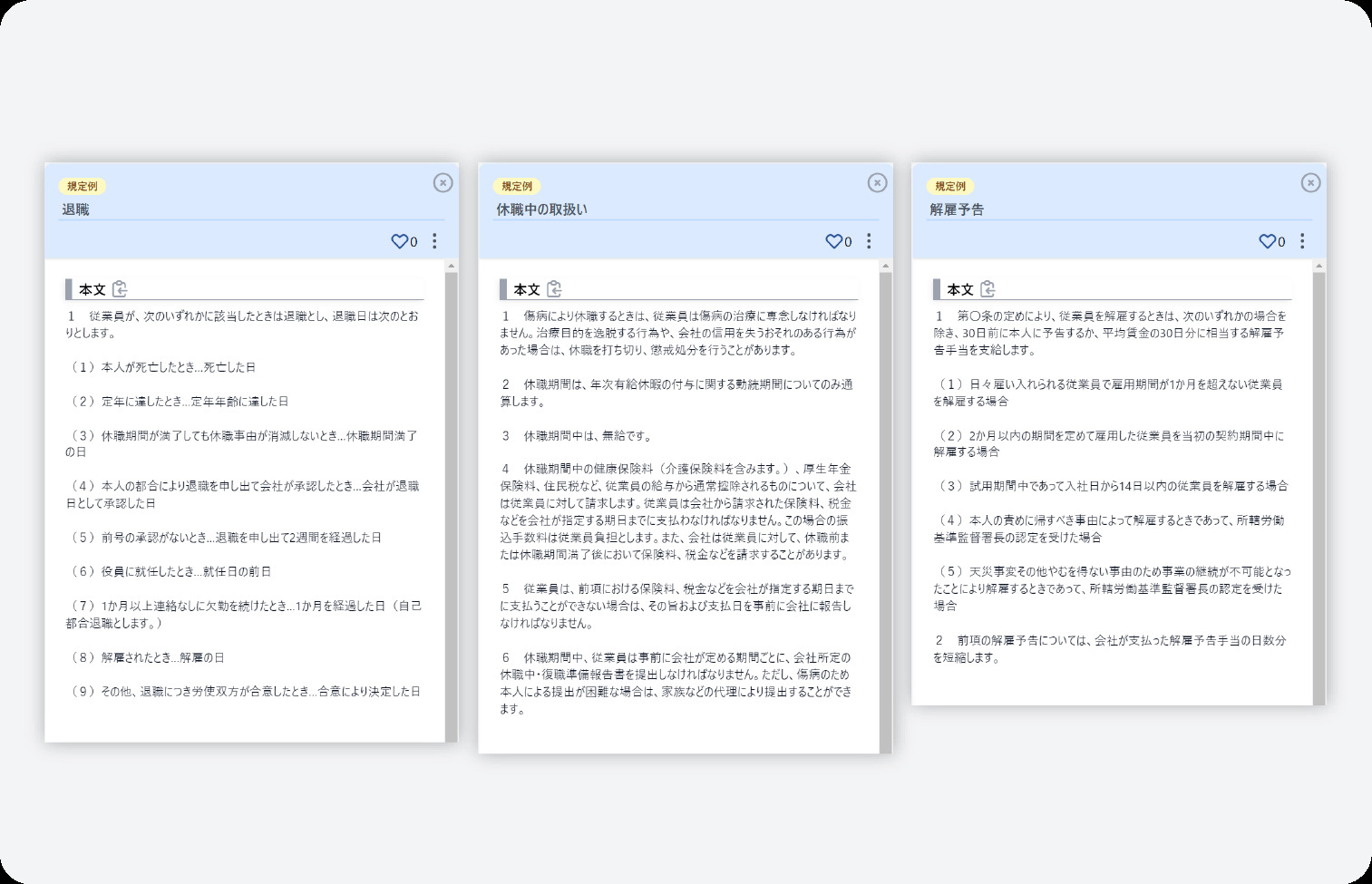Click the 規定例 tag on 退職 card
This screenshot has width=1372, height=884.
[83, 186]
